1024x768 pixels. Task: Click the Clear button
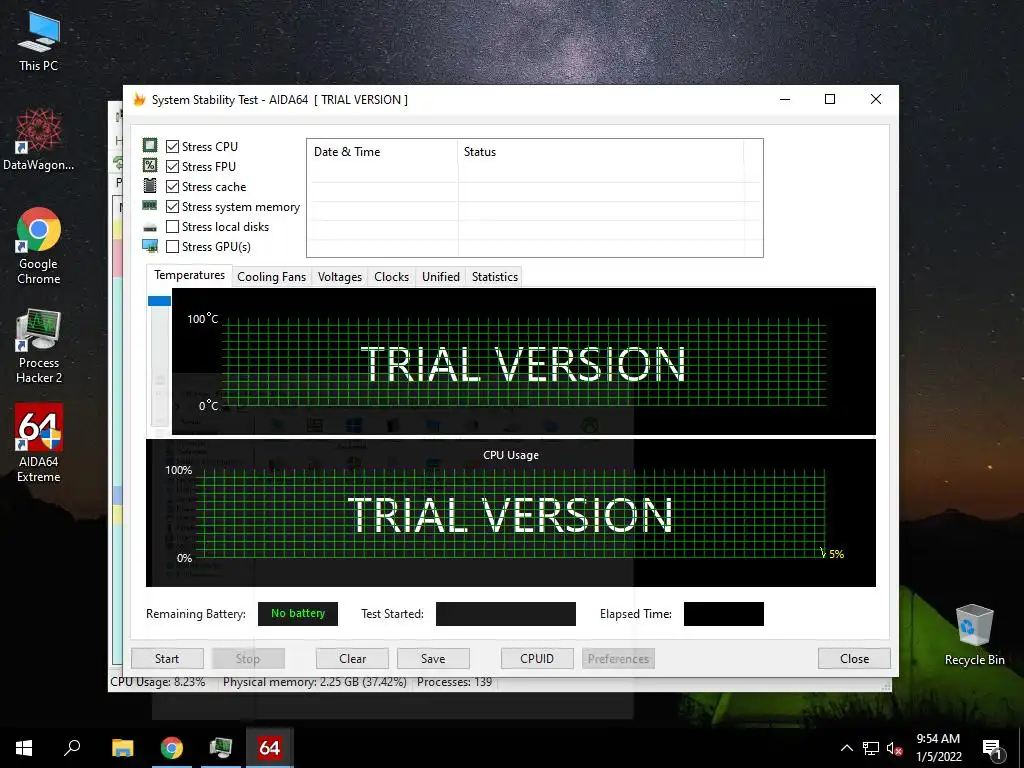[353, 658]
